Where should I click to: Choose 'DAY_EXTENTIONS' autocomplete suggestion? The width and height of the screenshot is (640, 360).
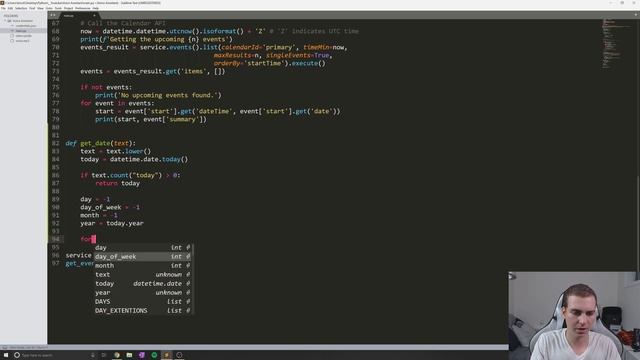pyautogui.click(x=142, y=310)
